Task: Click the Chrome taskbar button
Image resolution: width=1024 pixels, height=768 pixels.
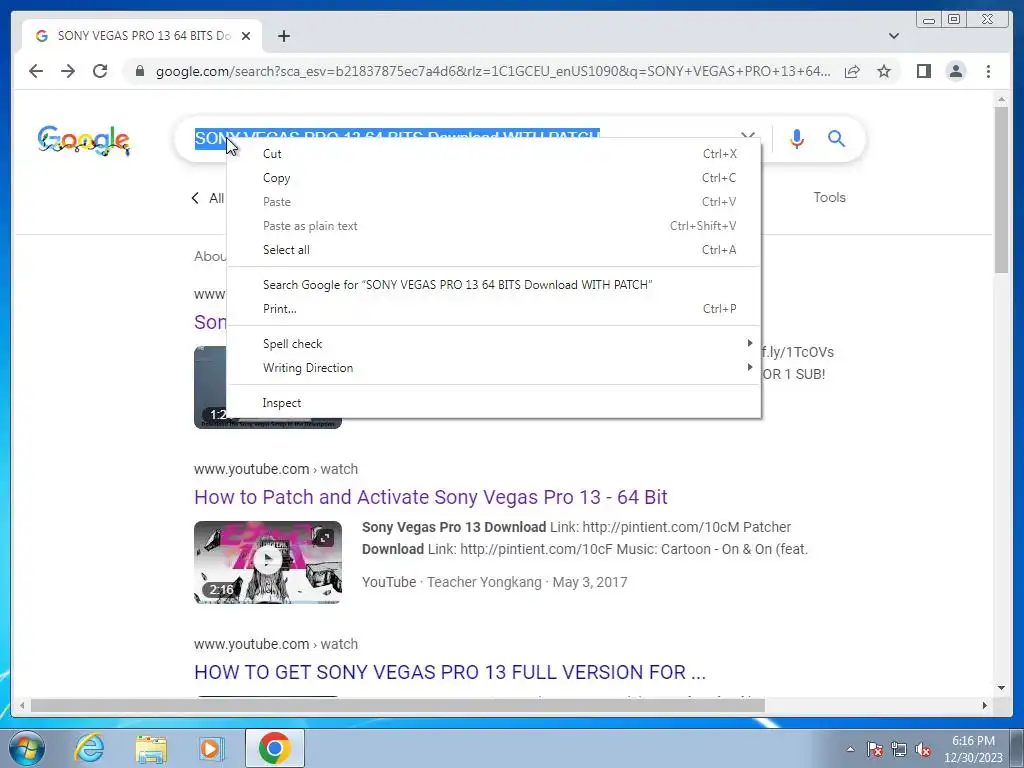Action: point(275,748)
